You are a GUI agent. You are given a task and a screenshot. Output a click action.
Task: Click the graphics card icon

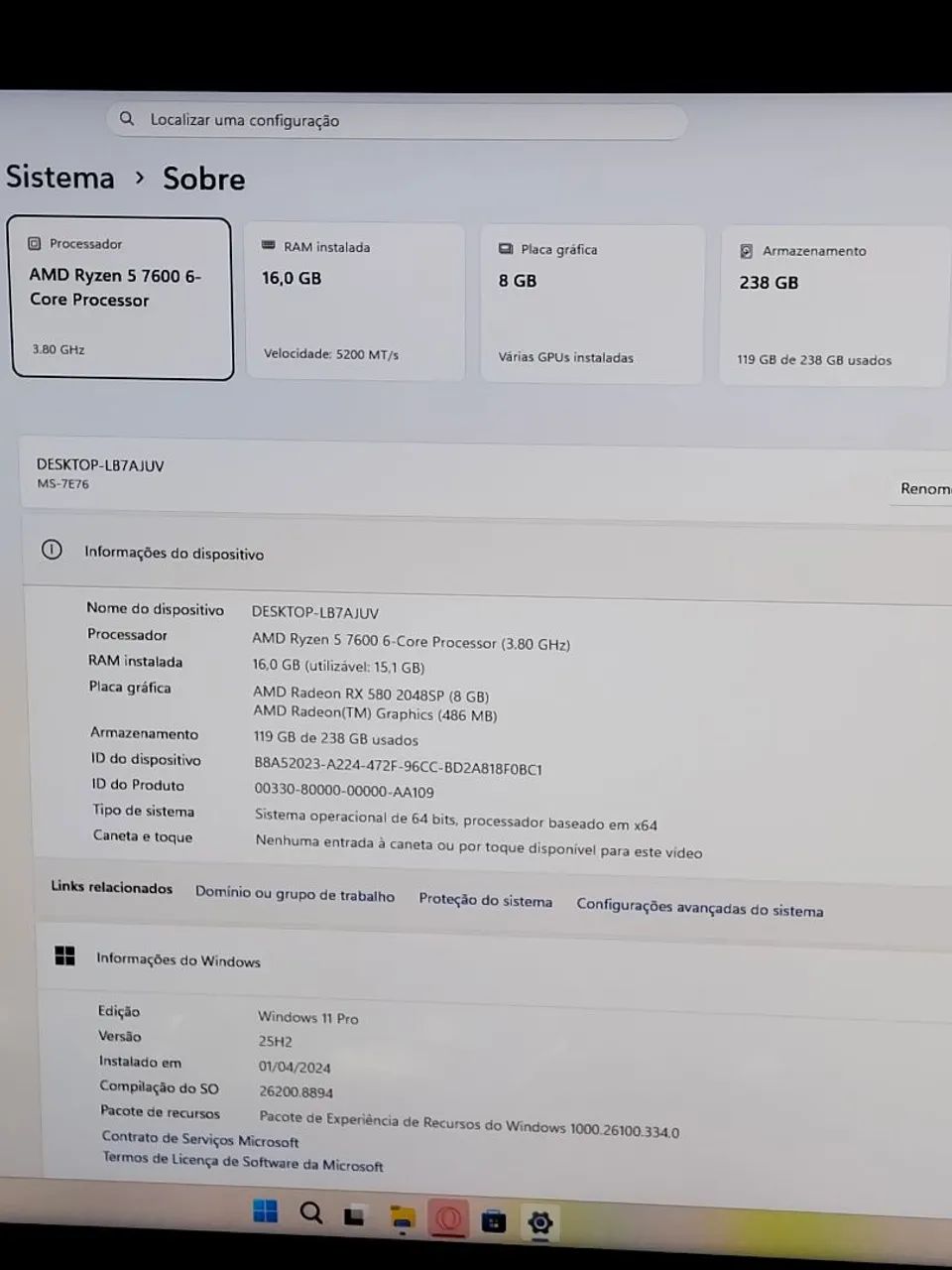(506, 248)
